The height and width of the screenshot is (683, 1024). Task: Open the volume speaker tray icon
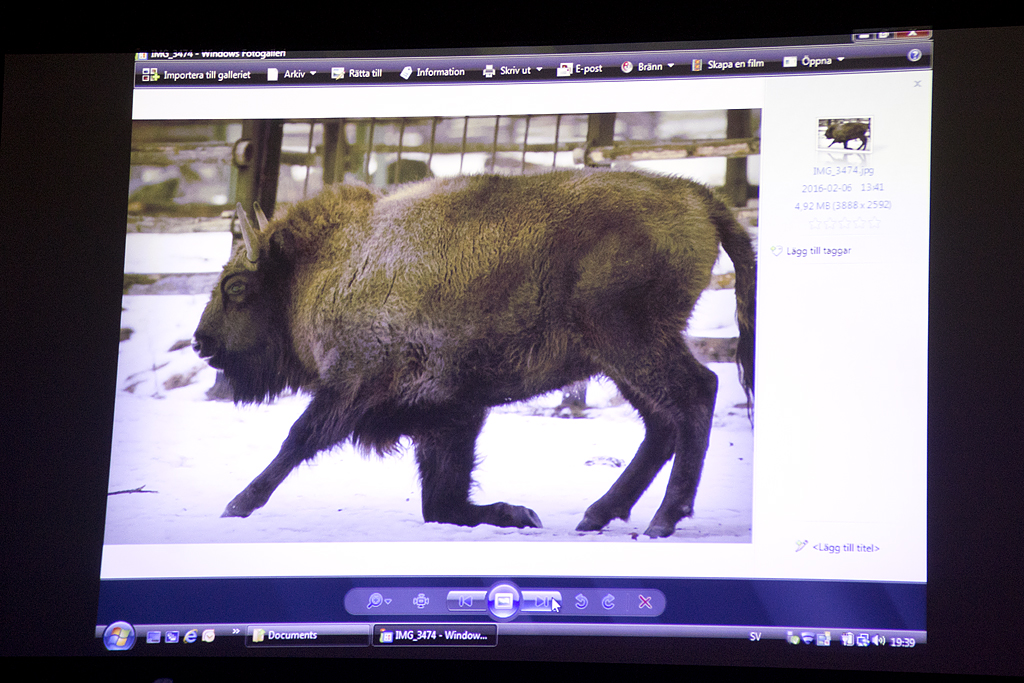coord(878,641)
